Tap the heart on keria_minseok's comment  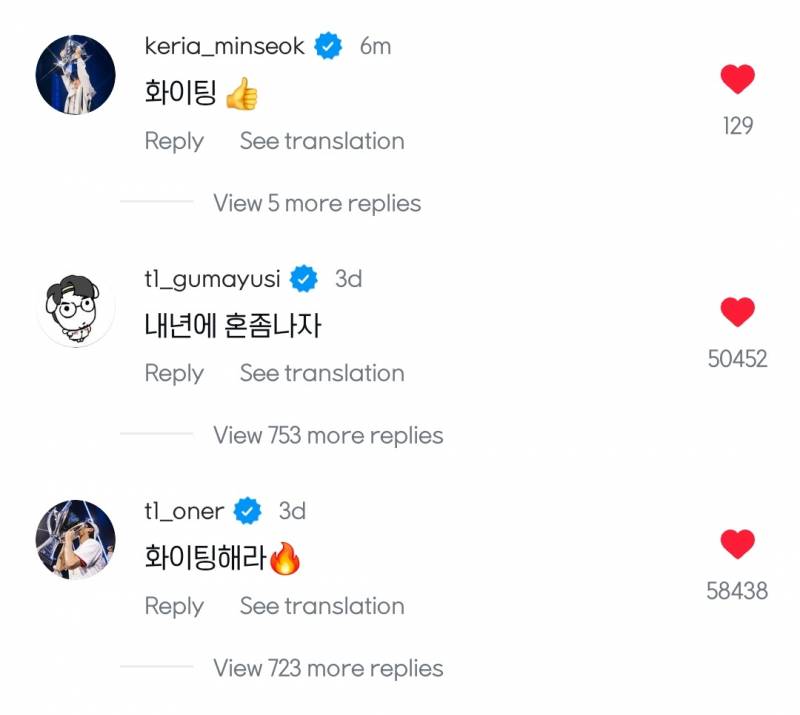tap(737, 79)
